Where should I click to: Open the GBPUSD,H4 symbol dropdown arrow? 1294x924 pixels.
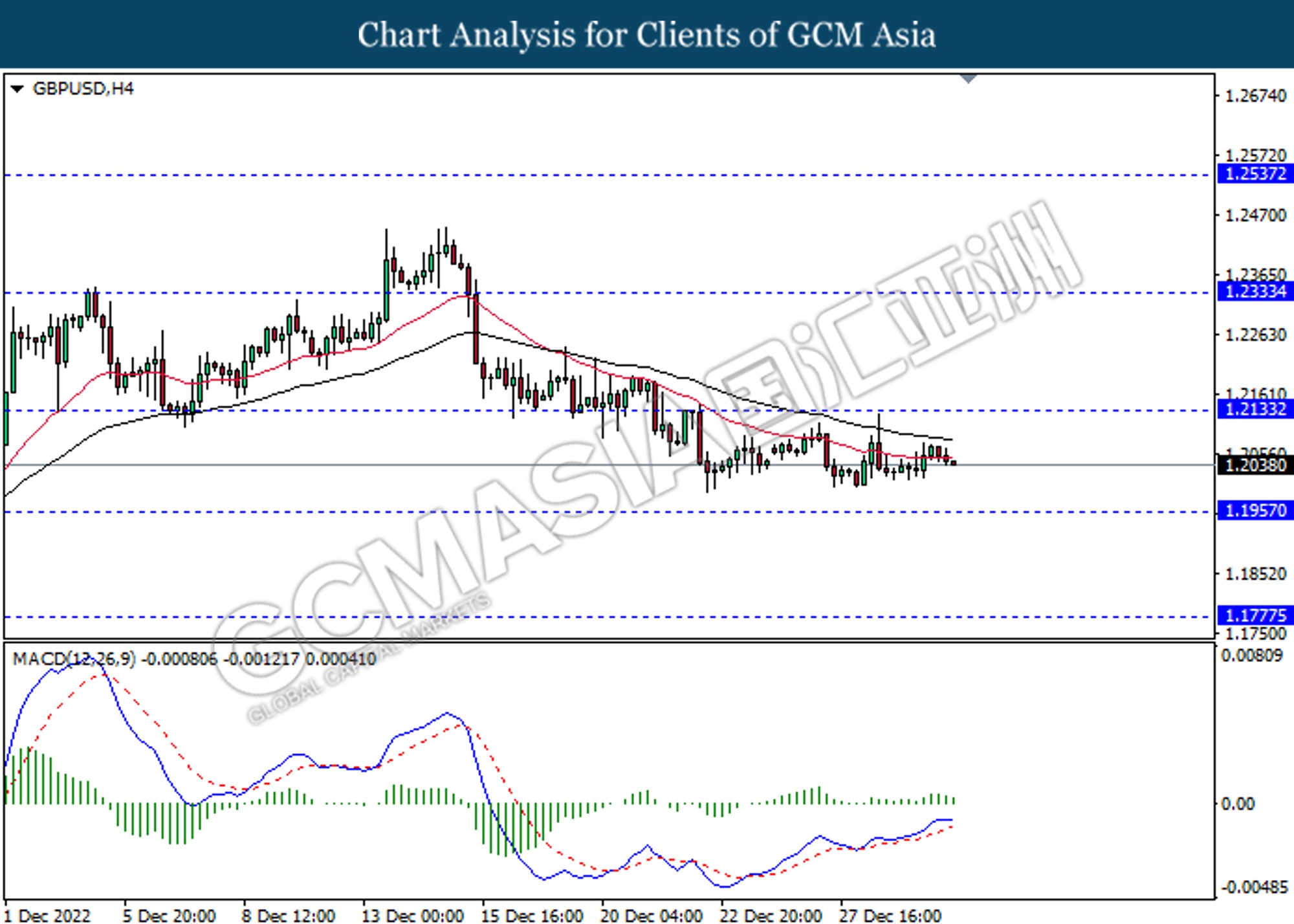tap(17, 89)
